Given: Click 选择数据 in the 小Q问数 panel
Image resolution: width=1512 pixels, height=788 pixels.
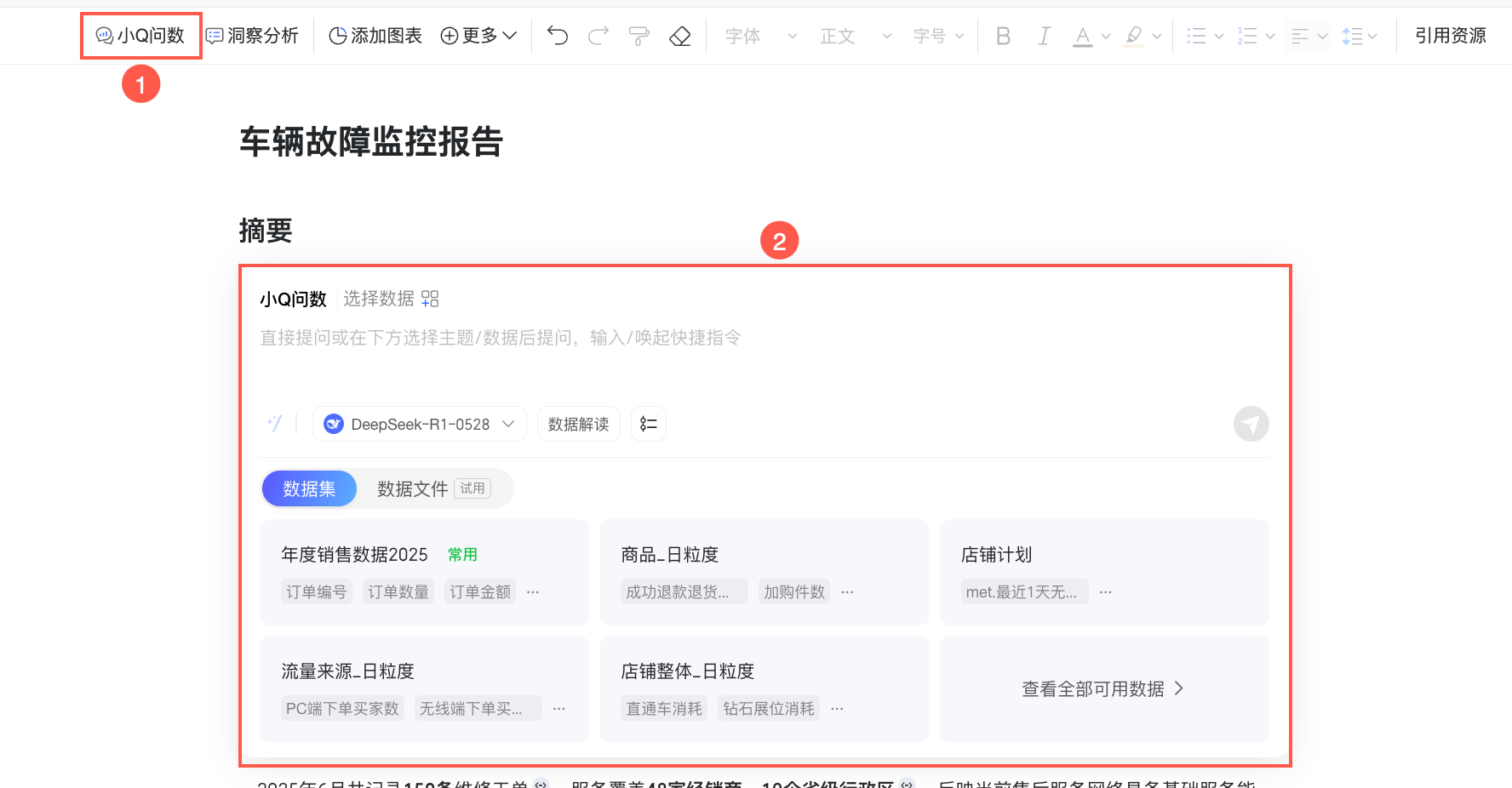Looking at the screenshot, I should pyautogui.click(x=379, y=299).
